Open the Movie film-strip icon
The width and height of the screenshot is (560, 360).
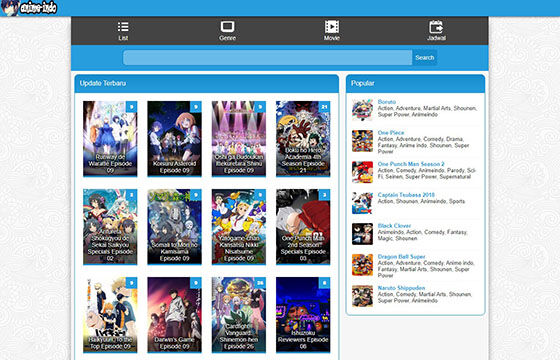point(332,27)
